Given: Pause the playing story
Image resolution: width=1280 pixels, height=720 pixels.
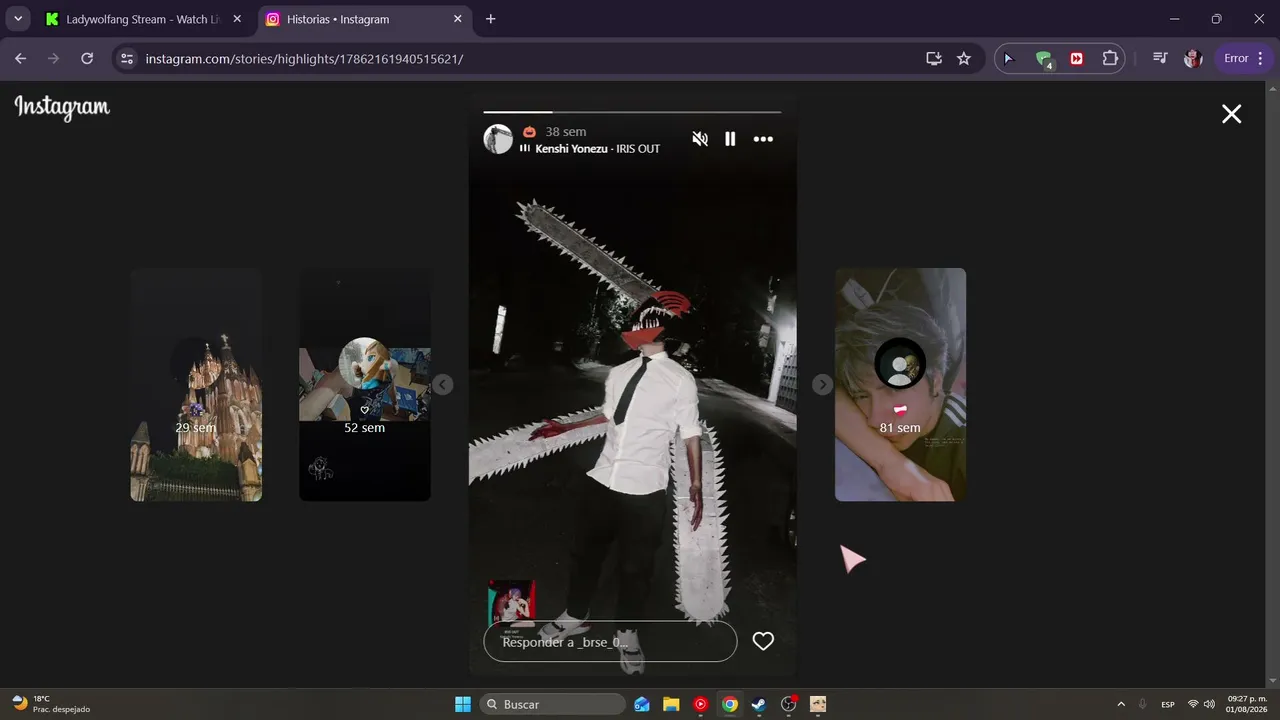Looking at the screenshot, I should tap(730, 139).
